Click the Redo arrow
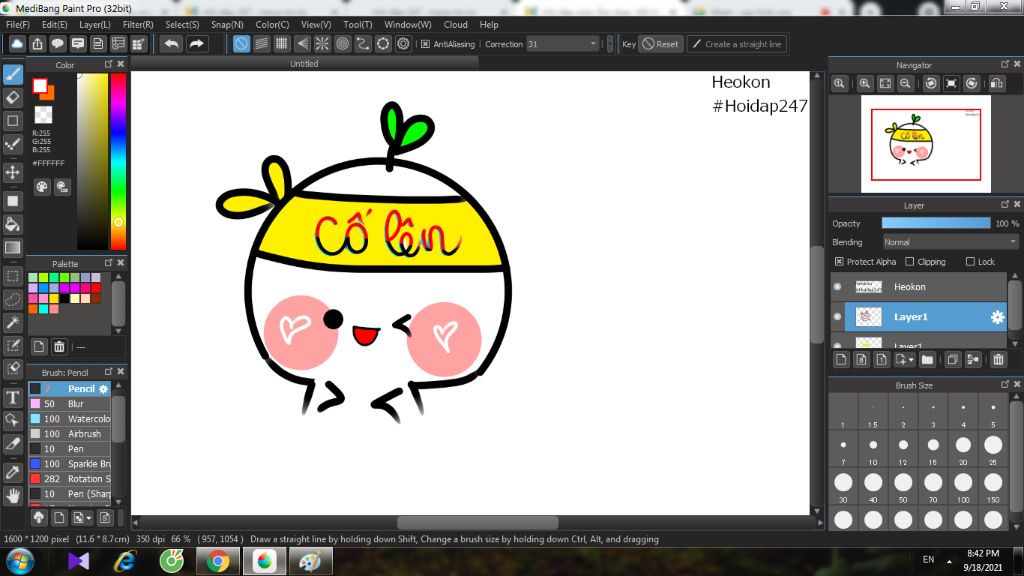This screenshot has height=576, width=1024. 196,44
